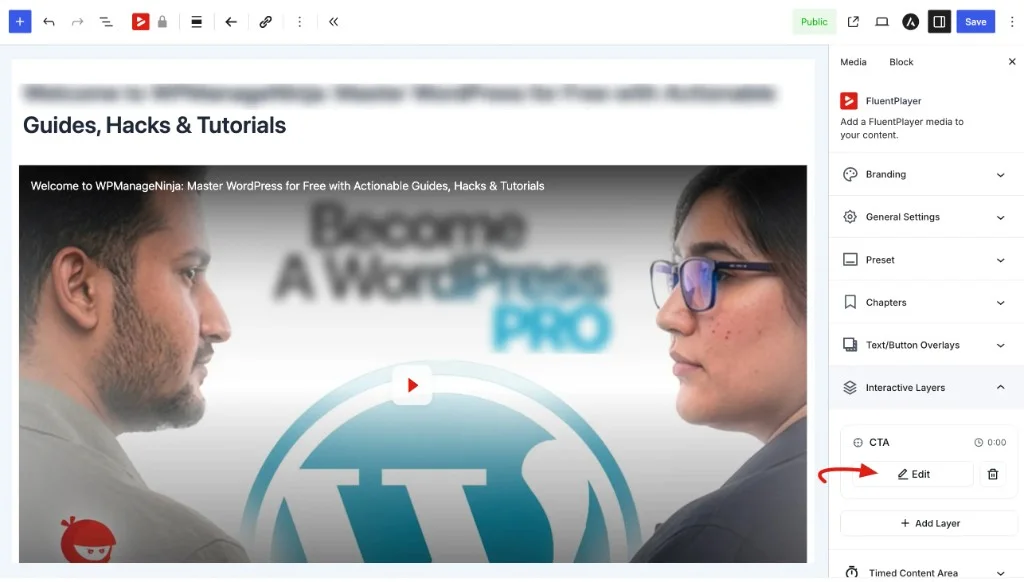Image resolution: width=1024 pixels, height=582 pixels.
Task: Edit the CTA interactive layer
Action: coord(913,474)
